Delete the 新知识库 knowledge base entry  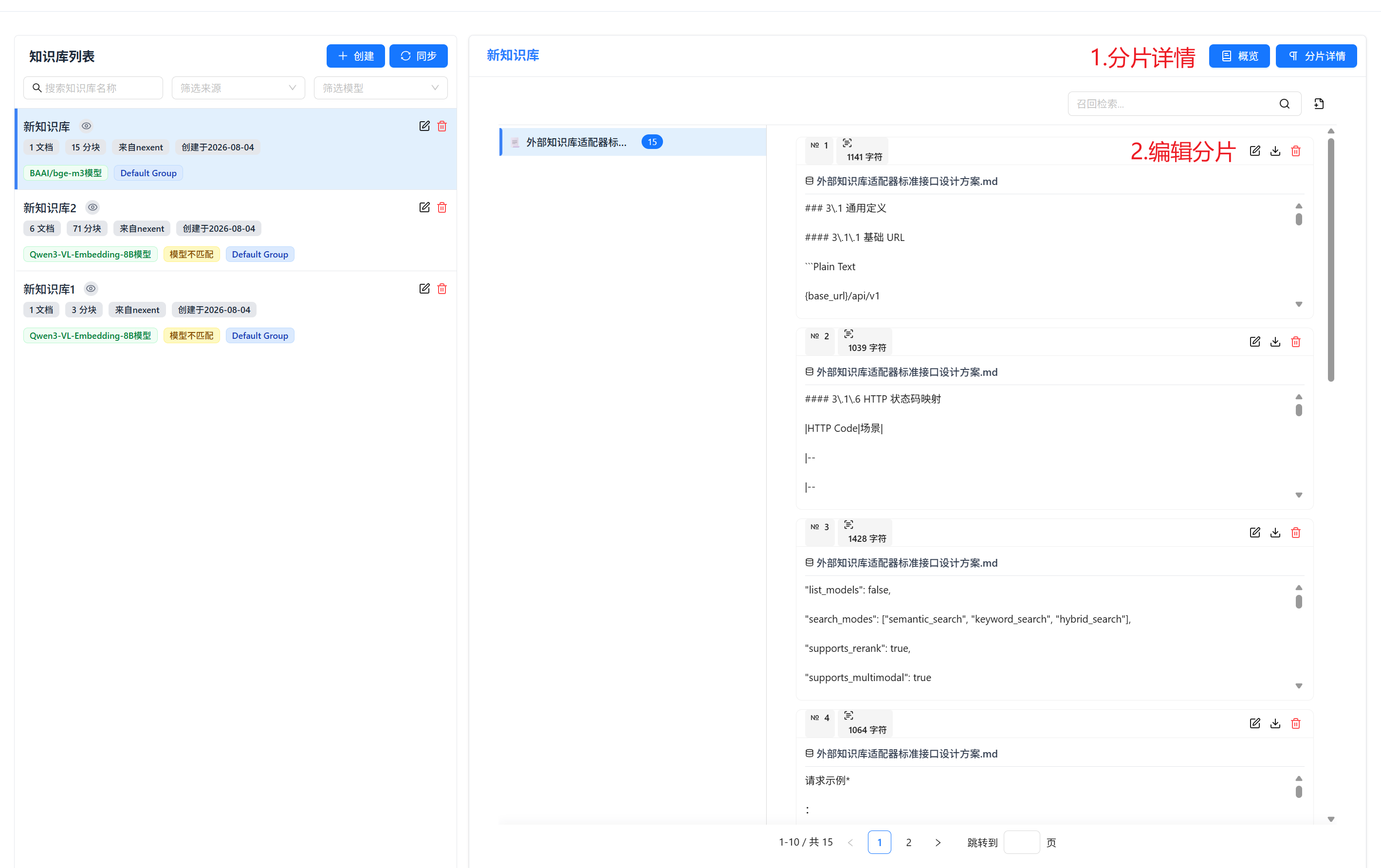point(442,126)
